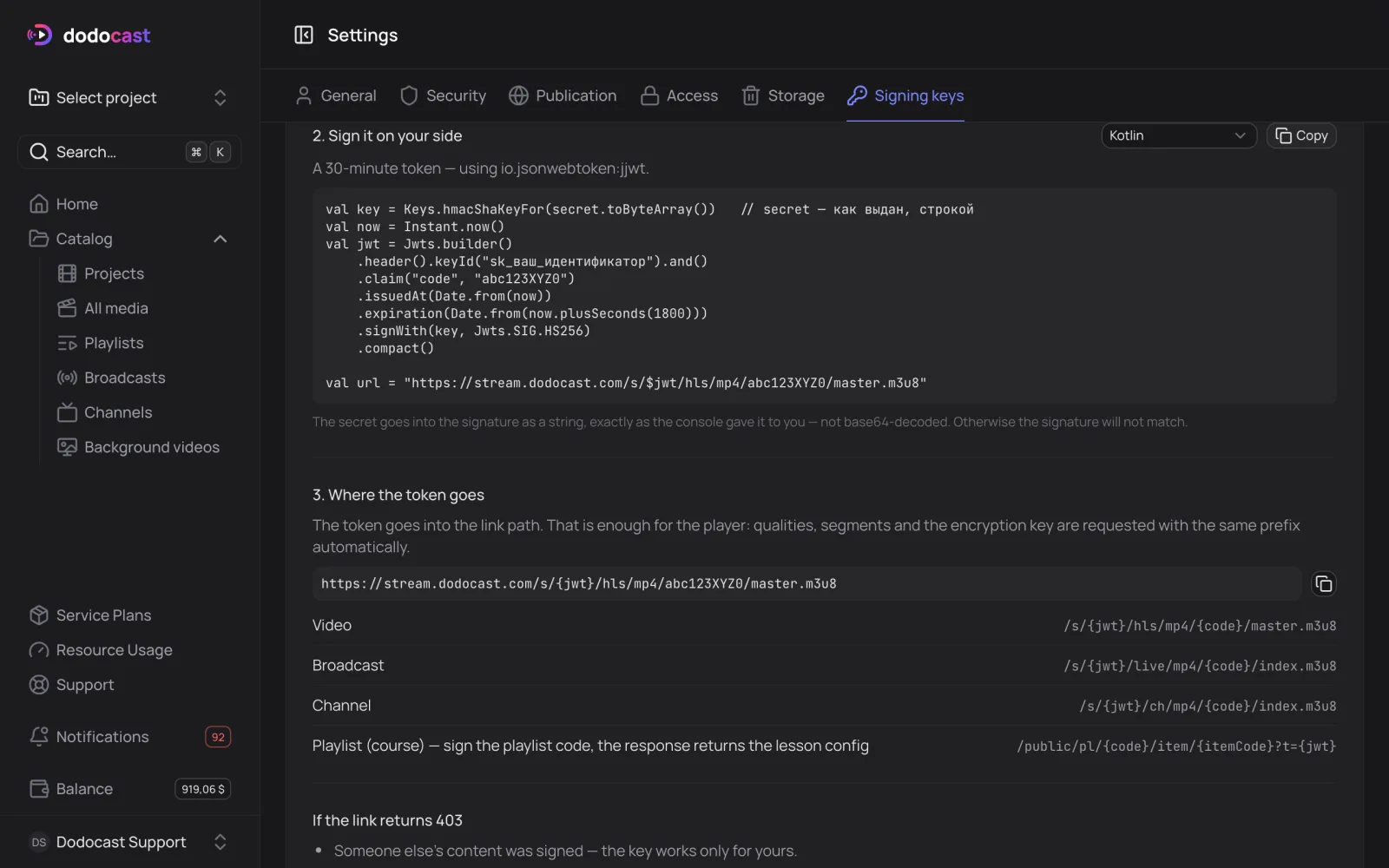Click the 92 notifications badge

pyautogui.click(x=218, y=737)
